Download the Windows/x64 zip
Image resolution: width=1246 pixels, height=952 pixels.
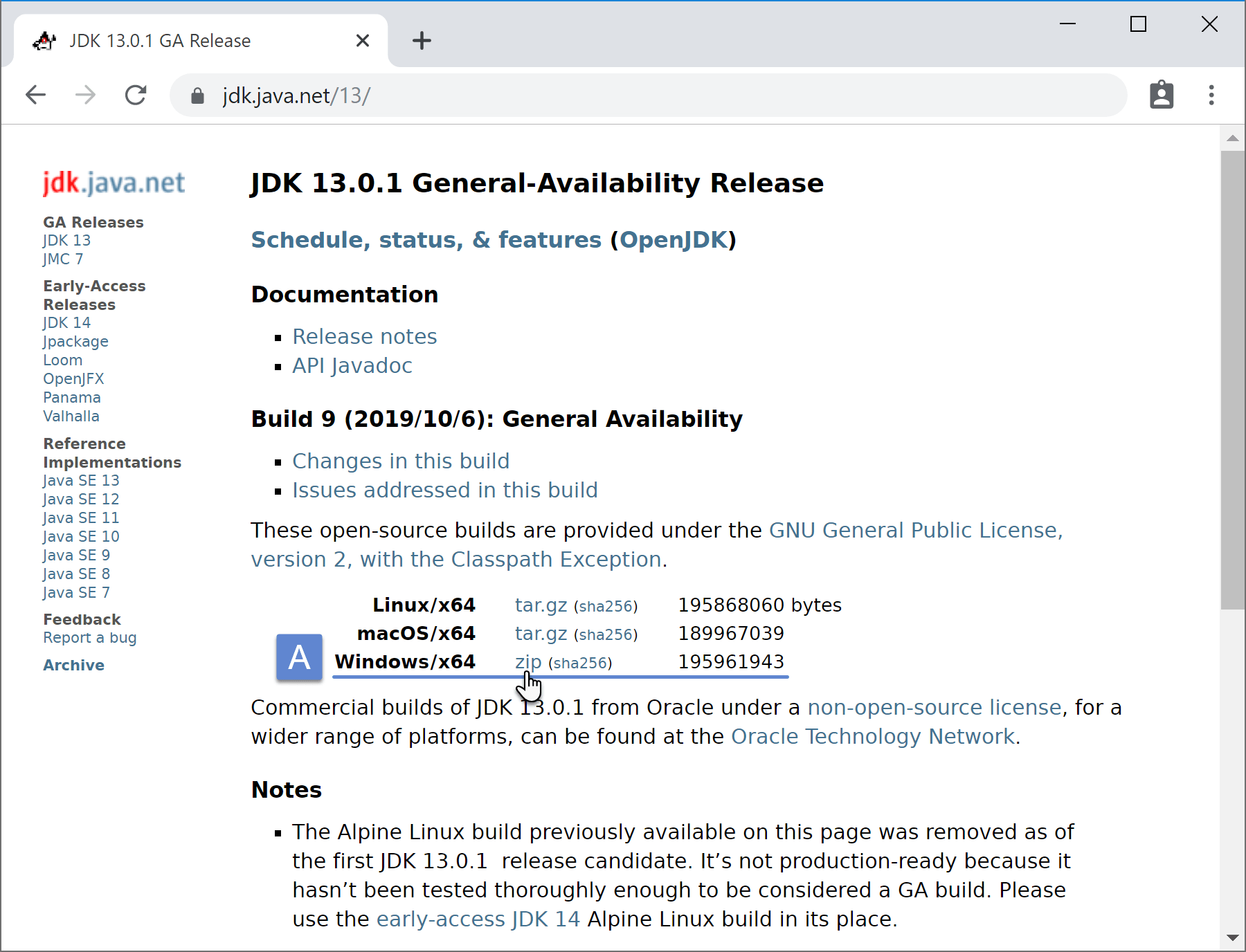pyautogui.click(x=528, y=662)
